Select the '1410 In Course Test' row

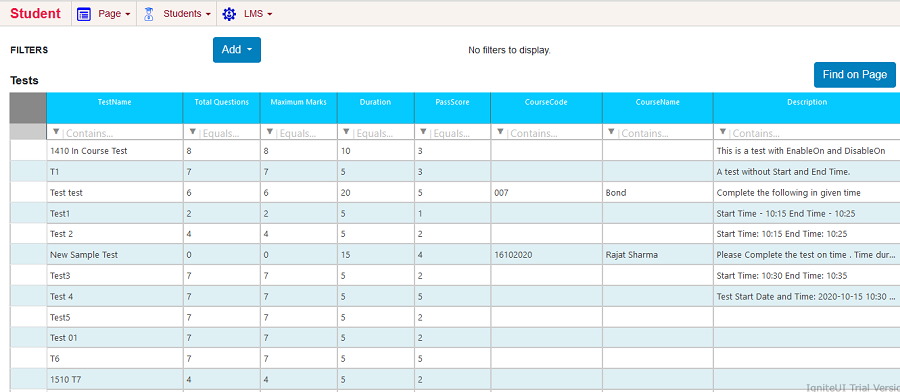coord(455,151)
